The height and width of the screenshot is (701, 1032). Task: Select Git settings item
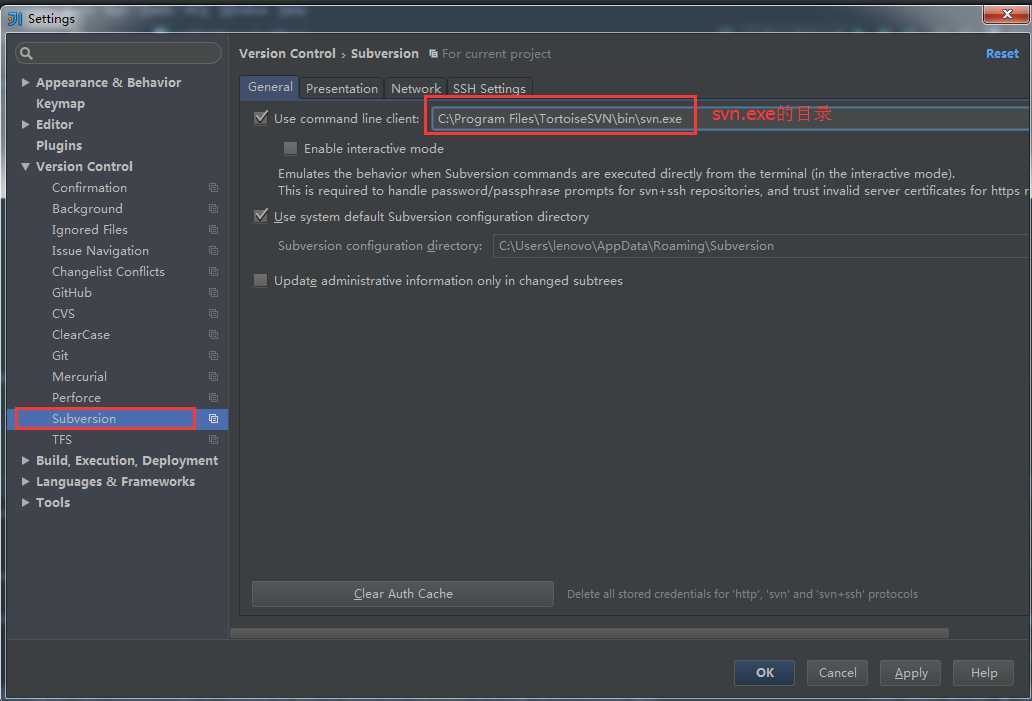pyautogui.click(x=60, y=355)
